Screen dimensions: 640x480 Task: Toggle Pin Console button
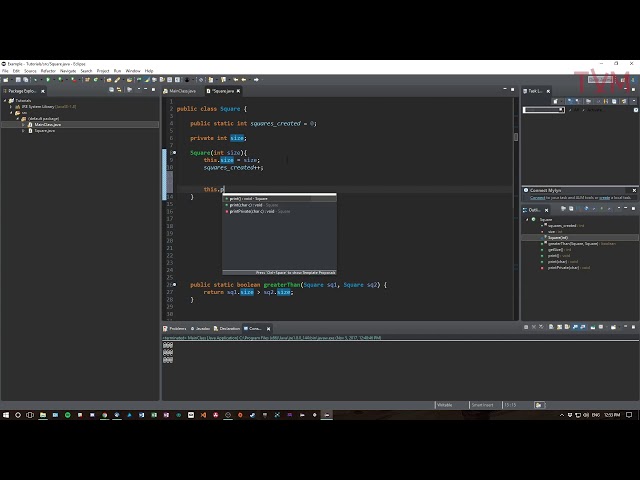pyautogui.click(x=593, y=327)
